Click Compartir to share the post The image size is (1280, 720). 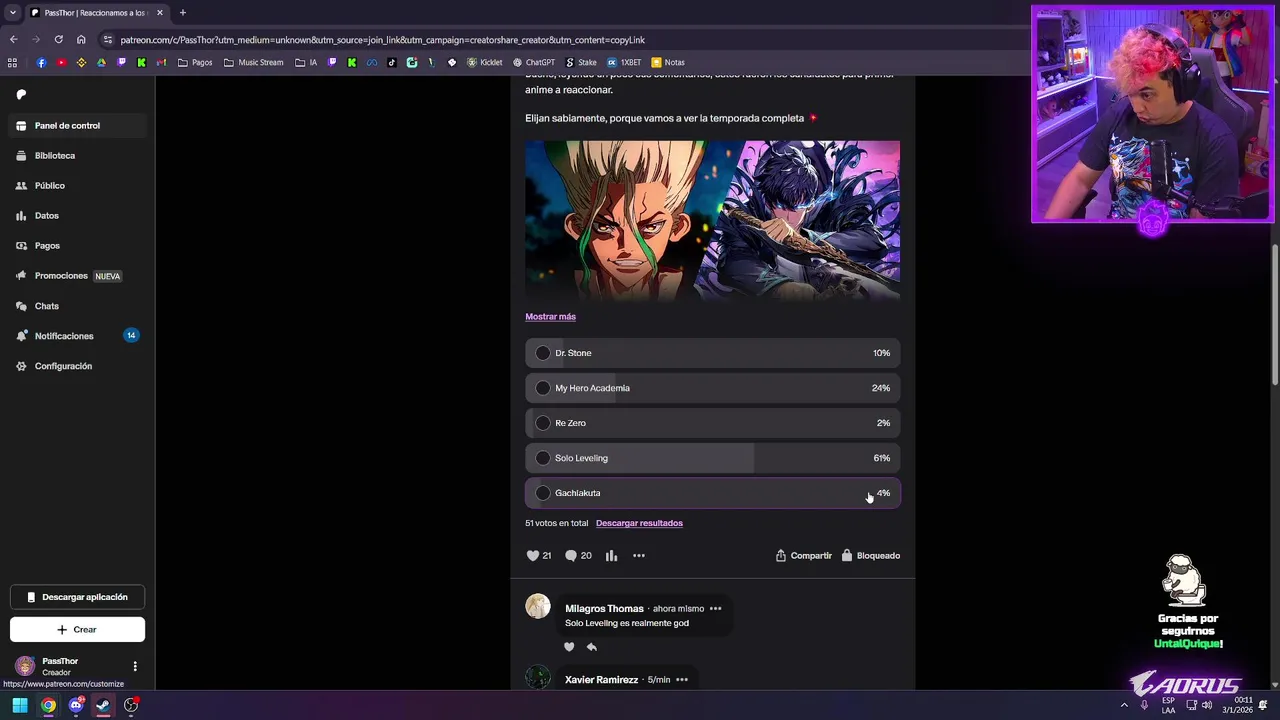(803, 556)
